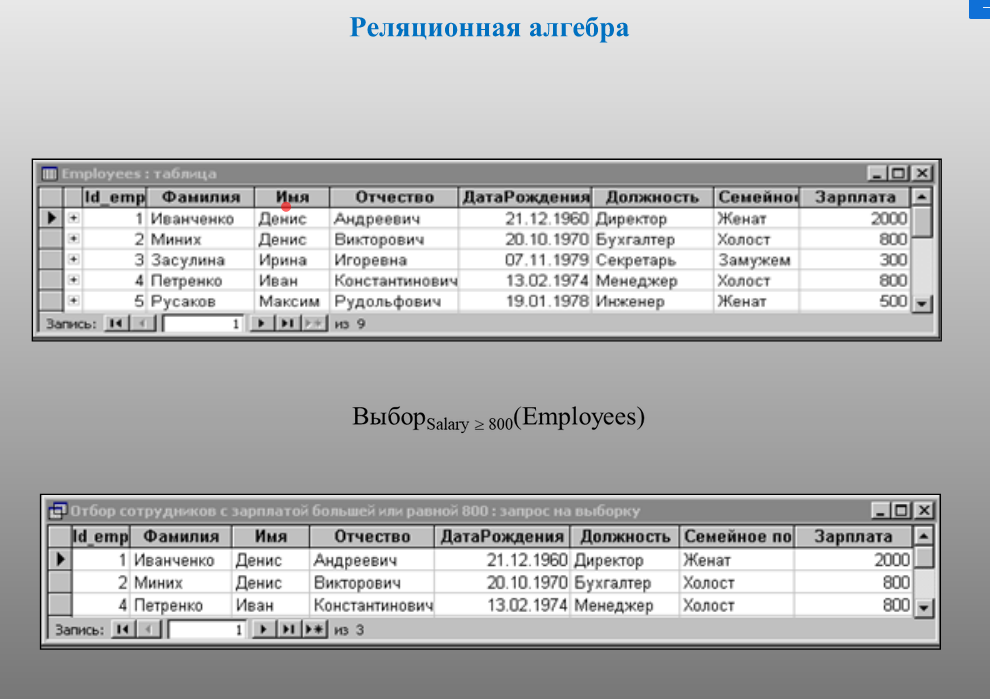
Task: Select Должность column header in Employees table
Action: click(653, 197)
